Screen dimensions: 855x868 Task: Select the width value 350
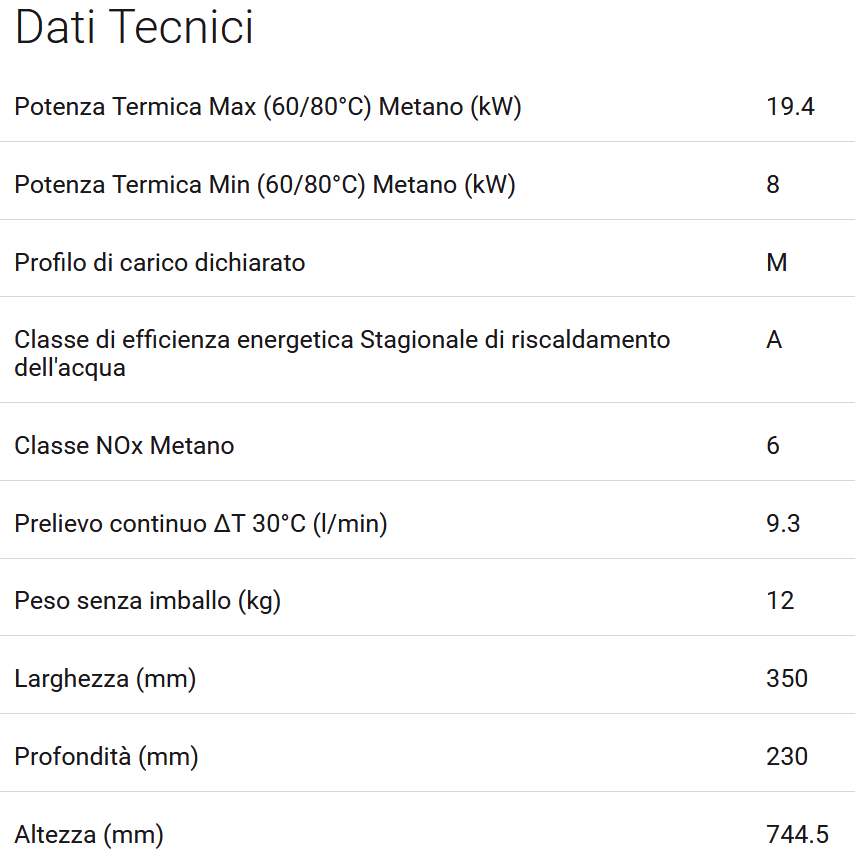[787, 679]
